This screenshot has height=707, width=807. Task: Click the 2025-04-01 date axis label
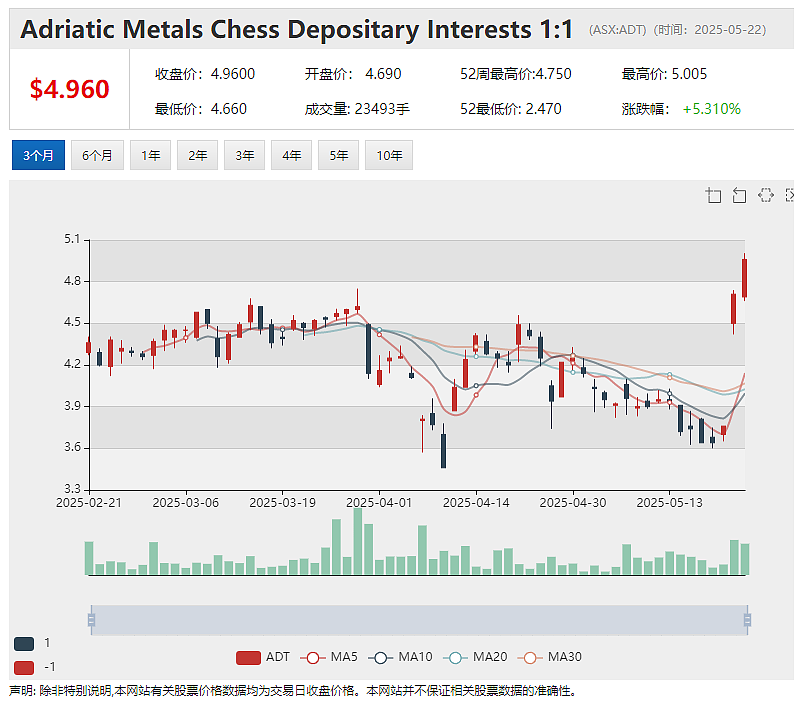coord(379,503)
